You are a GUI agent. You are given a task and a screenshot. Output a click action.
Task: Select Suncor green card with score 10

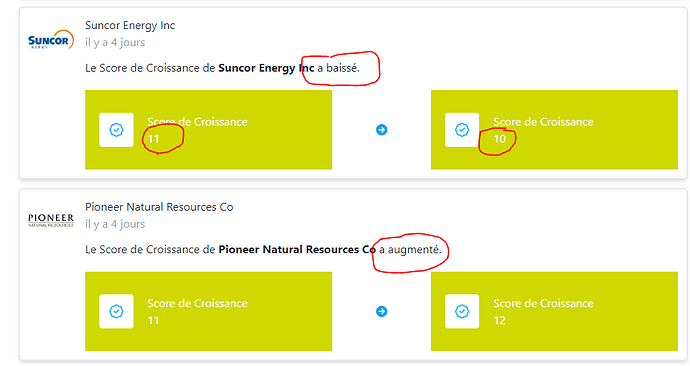[x=554, y=130]
